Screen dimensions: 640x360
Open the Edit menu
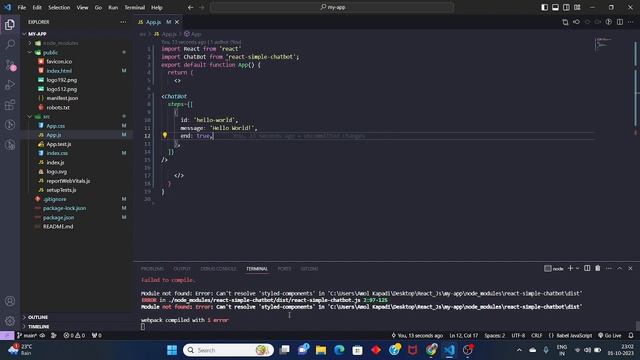coord(37,7)
